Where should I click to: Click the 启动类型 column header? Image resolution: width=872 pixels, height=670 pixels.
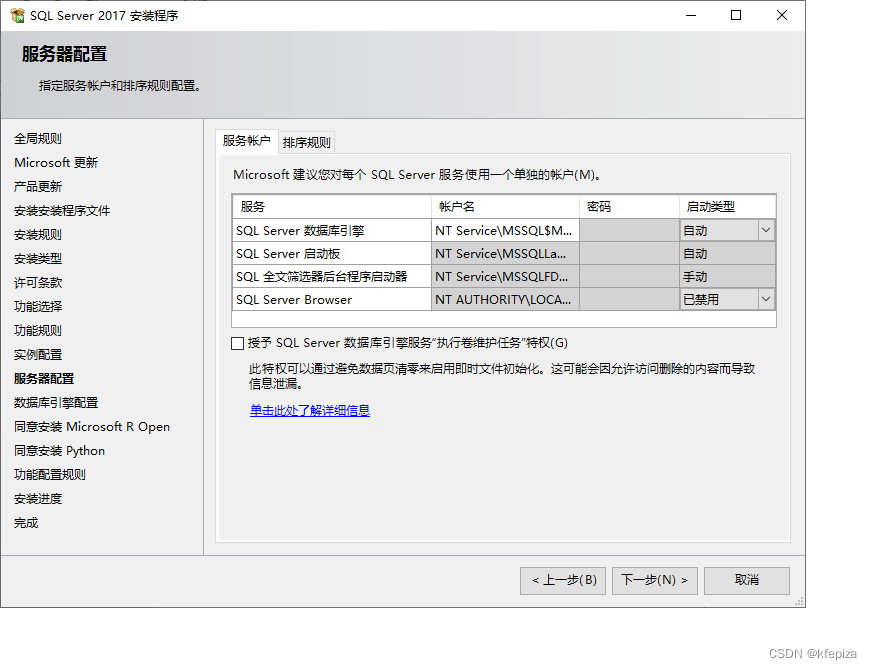coord(727,207)
